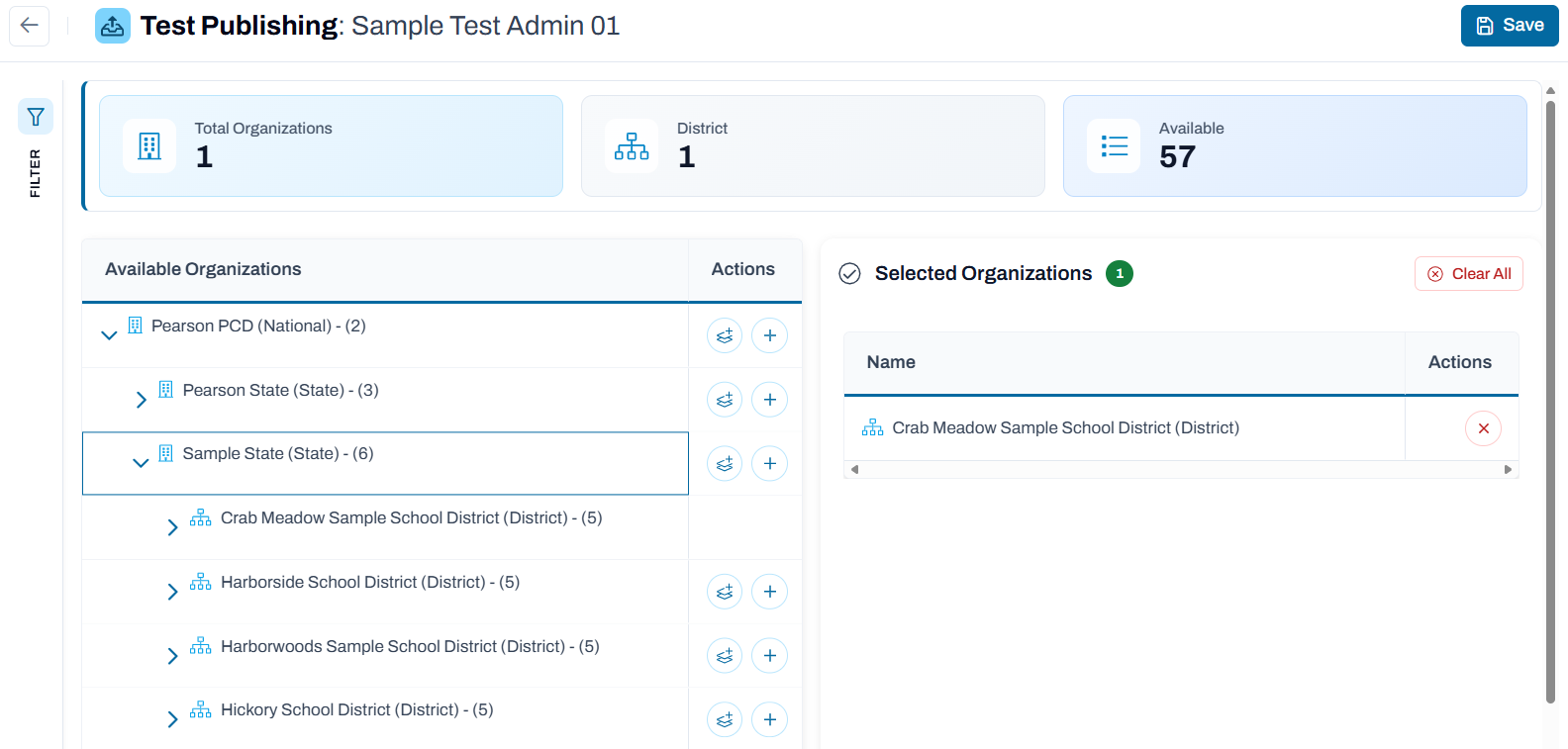Image resolution: width=1568 pixels, height=749 pixels.
Task: Collapse the Pearson PCD (National) node
Action: click(x=109, y=335)
